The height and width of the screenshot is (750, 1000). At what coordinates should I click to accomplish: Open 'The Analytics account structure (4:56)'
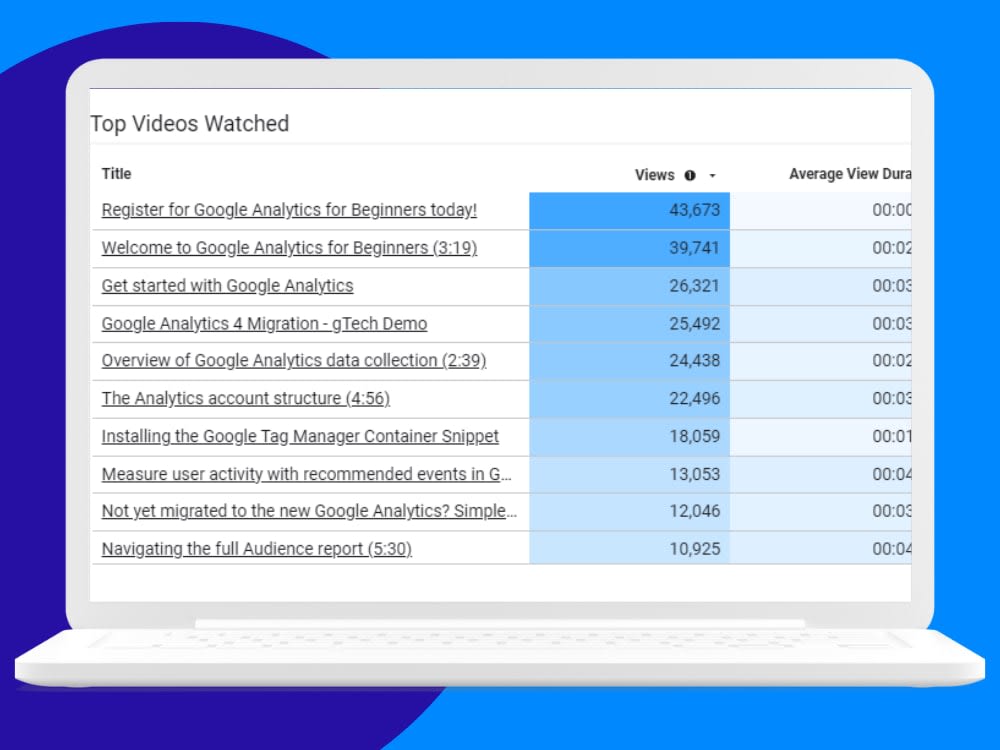click(246, 398)
